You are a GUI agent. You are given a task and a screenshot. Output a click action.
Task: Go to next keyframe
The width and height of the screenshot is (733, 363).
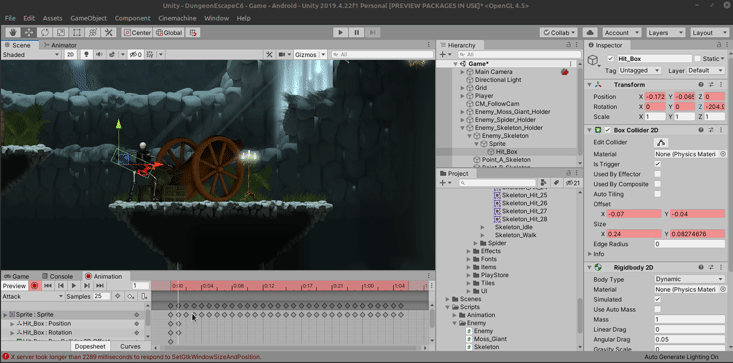[87, 285]
